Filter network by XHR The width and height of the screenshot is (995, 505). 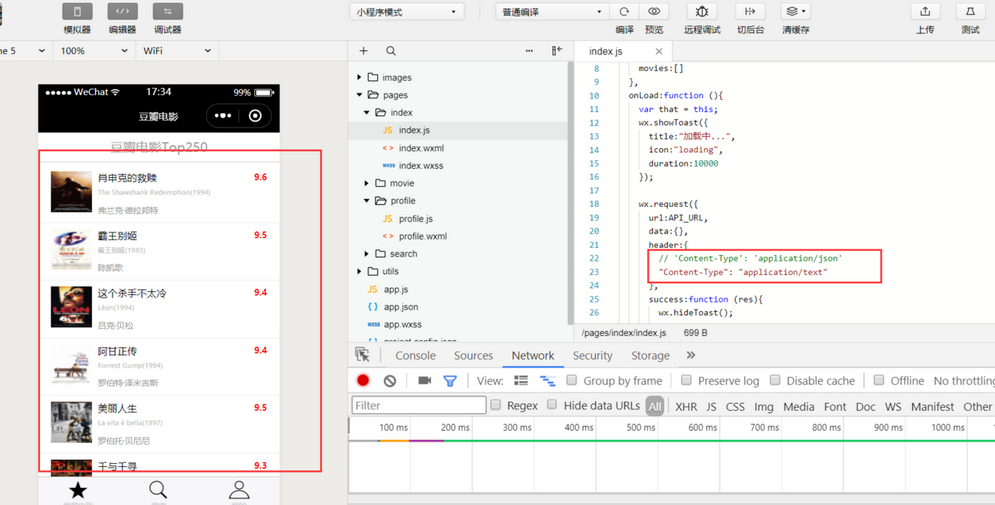(686, 407)
